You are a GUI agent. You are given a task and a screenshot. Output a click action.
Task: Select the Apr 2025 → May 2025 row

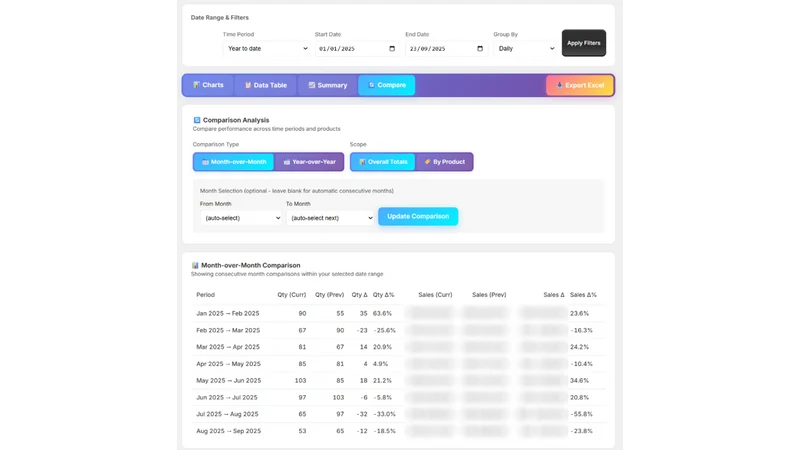point(399,364)
